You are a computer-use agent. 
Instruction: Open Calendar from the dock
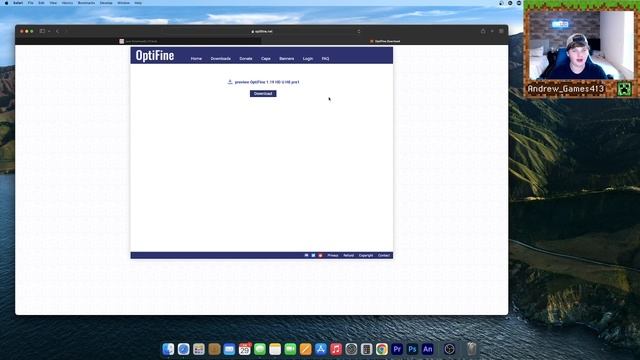pos(244,349)
